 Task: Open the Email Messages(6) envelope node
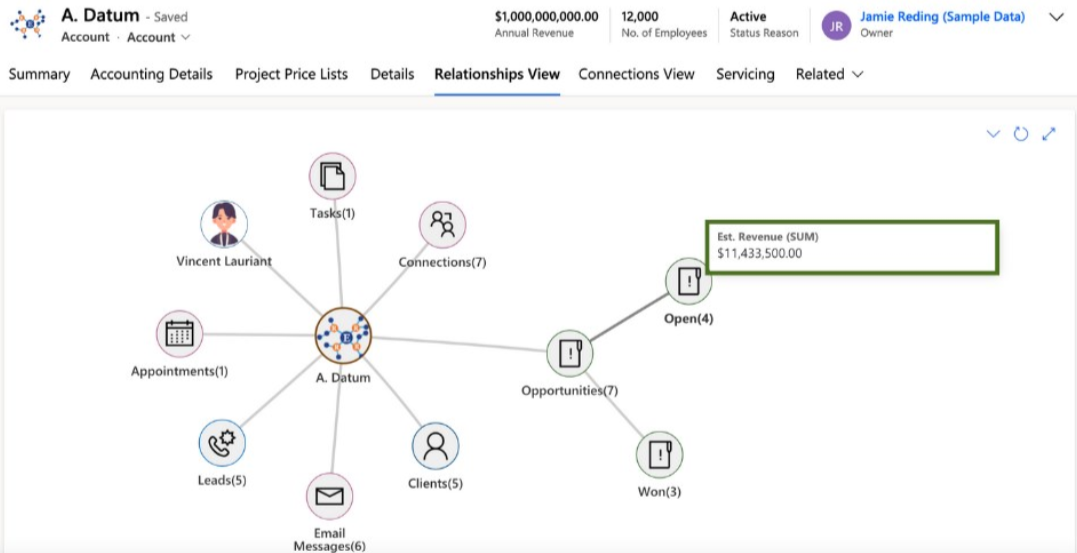point(330,497)
